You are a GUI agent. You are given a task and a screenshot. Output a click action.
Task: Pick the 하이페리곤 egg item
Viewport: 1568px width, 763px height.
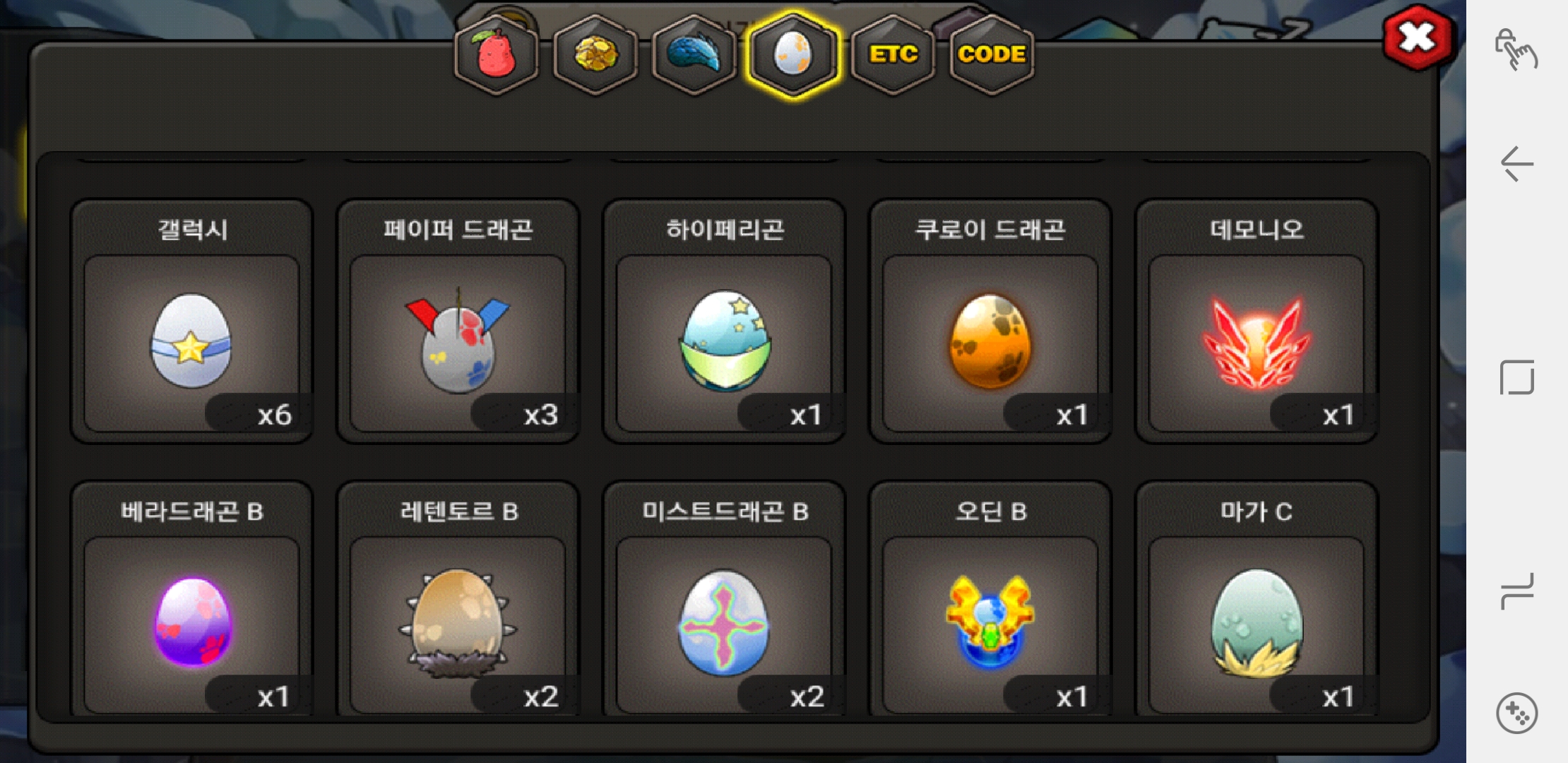pos(724,321)
